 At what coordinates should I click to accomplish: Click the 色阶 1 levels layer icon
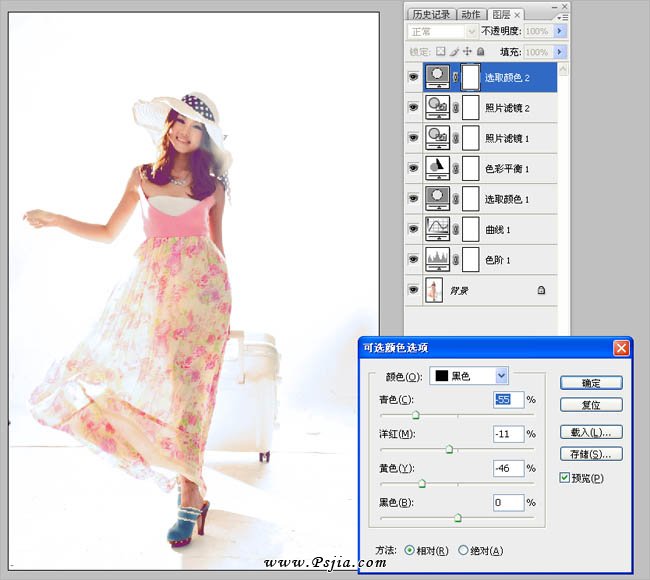click(437, 259)
